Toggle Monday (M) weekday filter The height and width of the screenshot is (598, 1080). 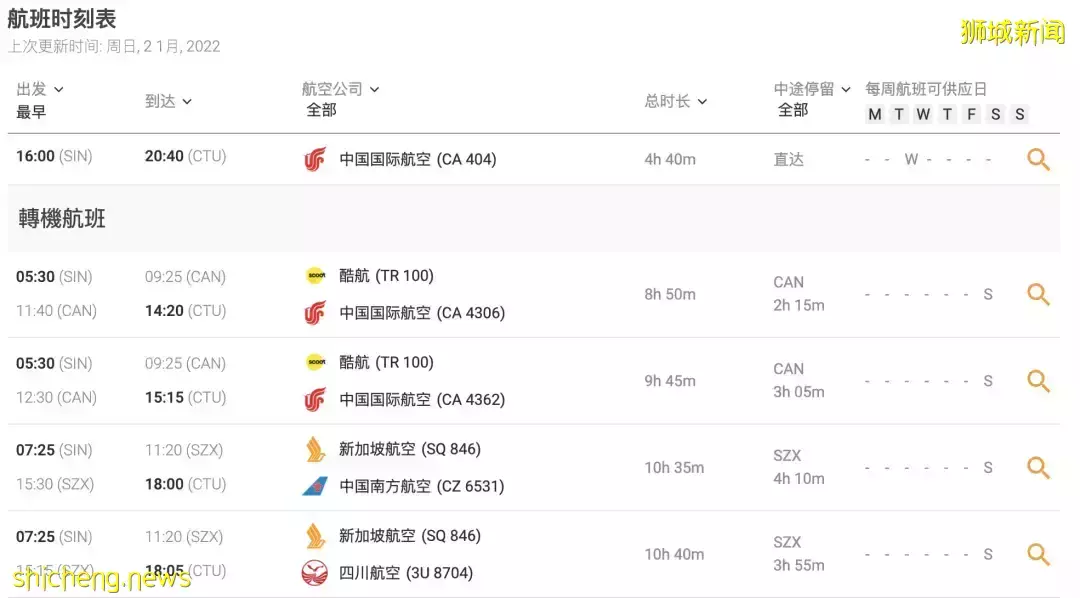pyautogui.click(x=875, y=114)
